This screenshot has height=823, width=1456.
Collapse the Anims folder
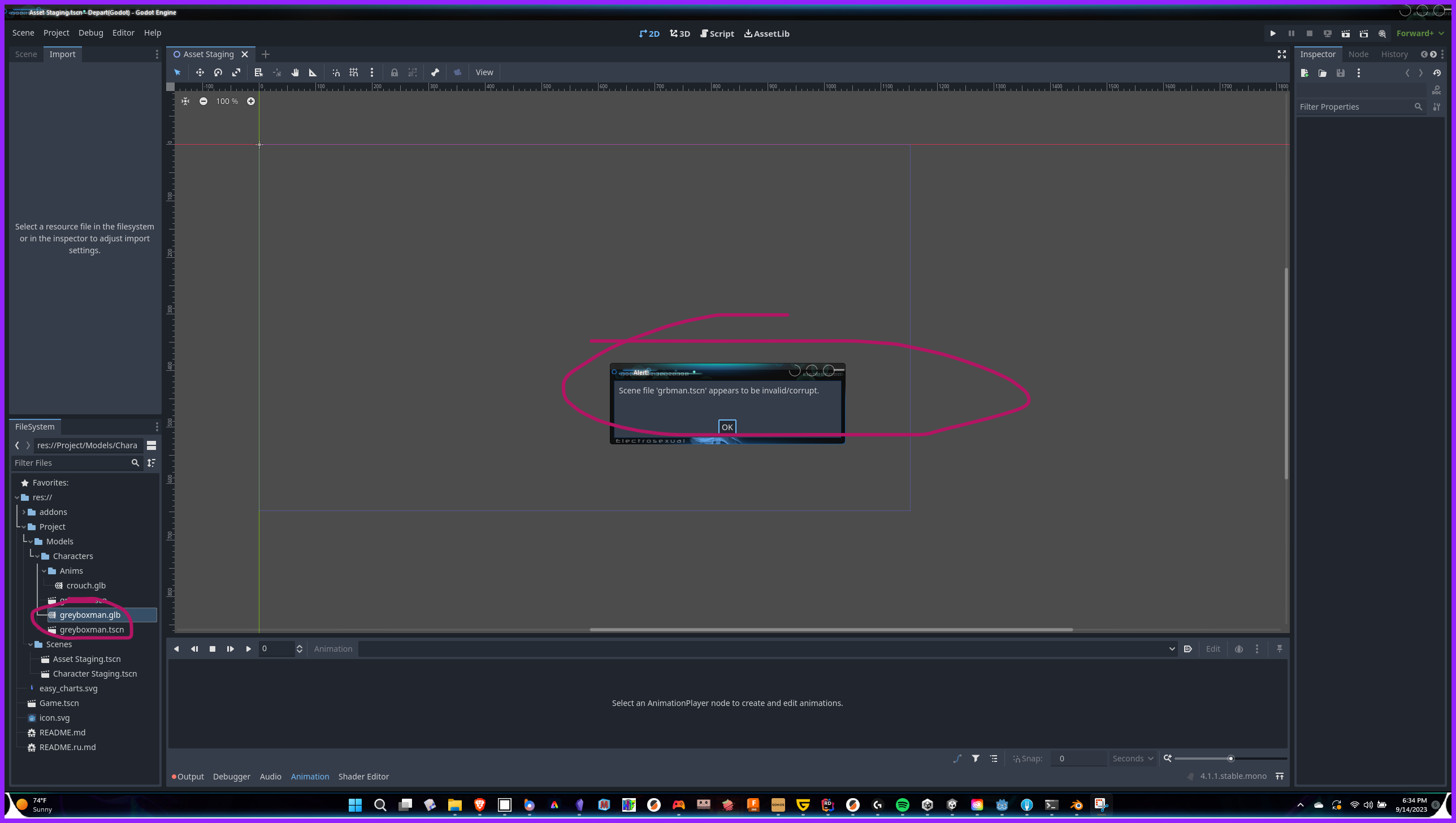(44, 571)
